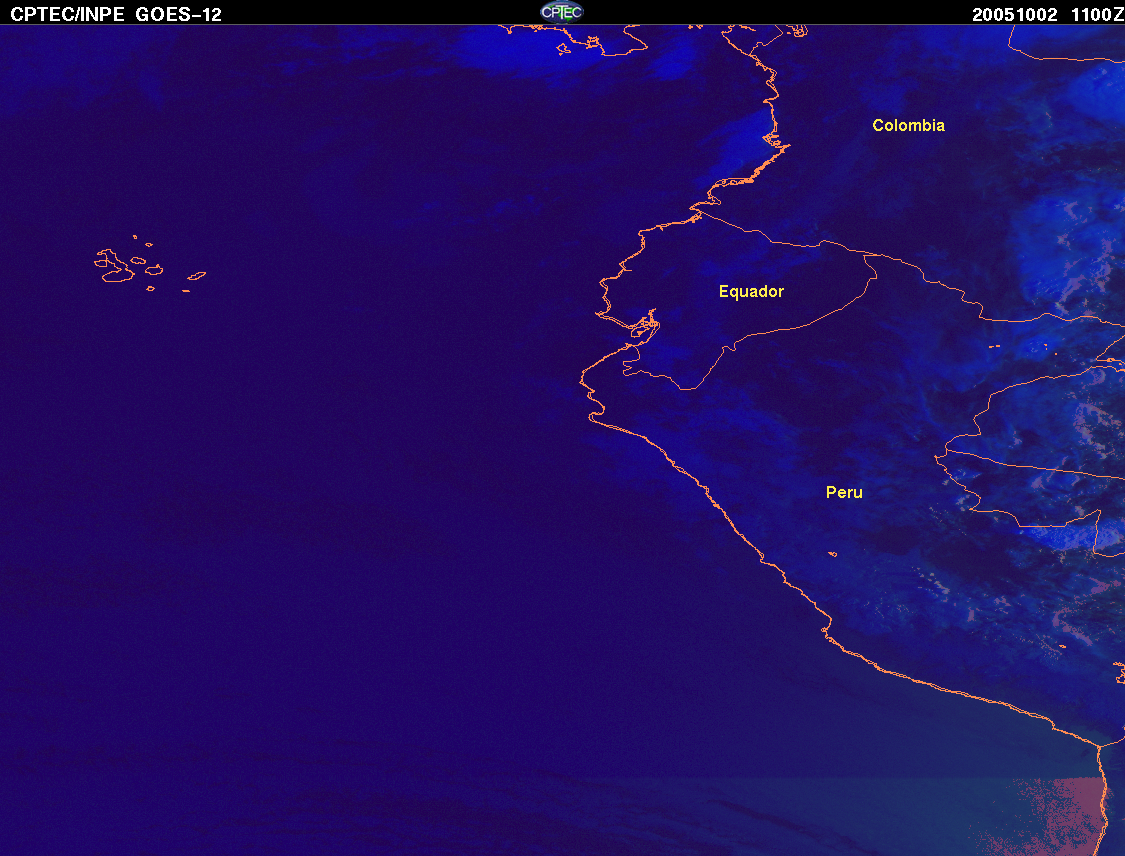Click the Galapagos Islands outline
Viewport: 1125px width, 856px height.
149,263
